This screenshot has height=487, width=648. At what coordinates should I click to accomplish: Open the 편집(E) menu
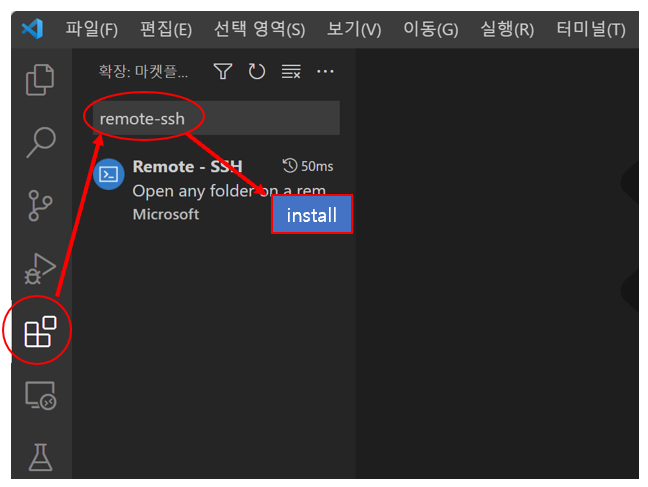[x=166, y=29]
